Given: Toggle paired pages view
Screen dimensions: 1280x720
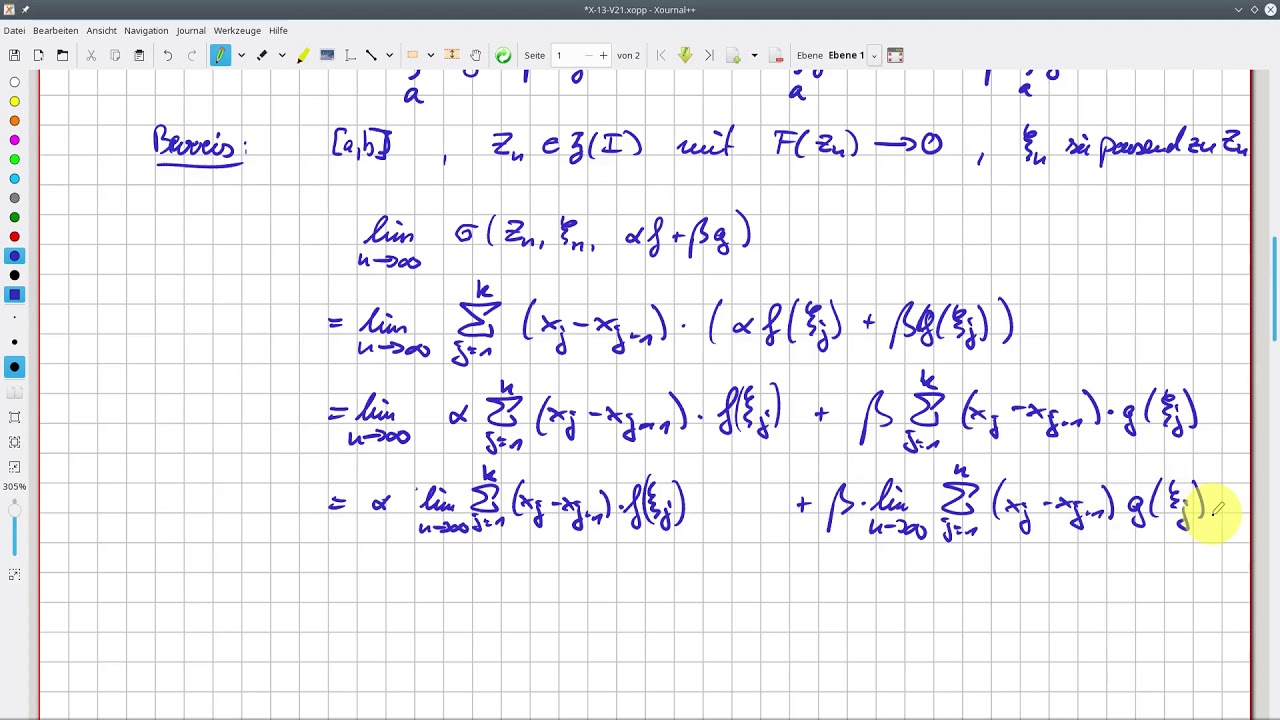Looking at the screenshot, I should [x=14, y=394].
